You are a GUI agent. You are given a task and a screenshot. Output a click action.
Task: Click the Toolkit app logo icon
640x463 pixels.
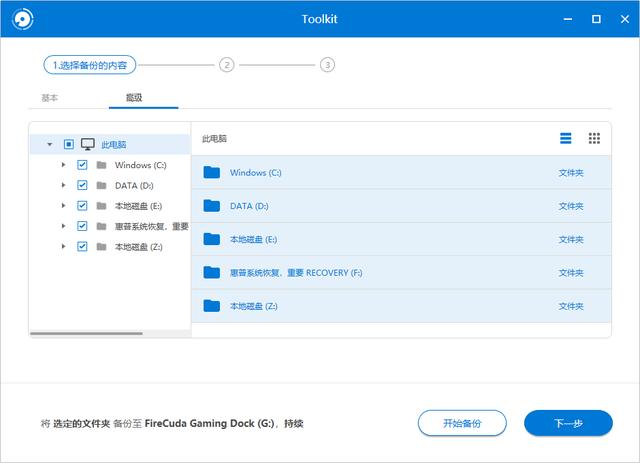coord(22,19)
